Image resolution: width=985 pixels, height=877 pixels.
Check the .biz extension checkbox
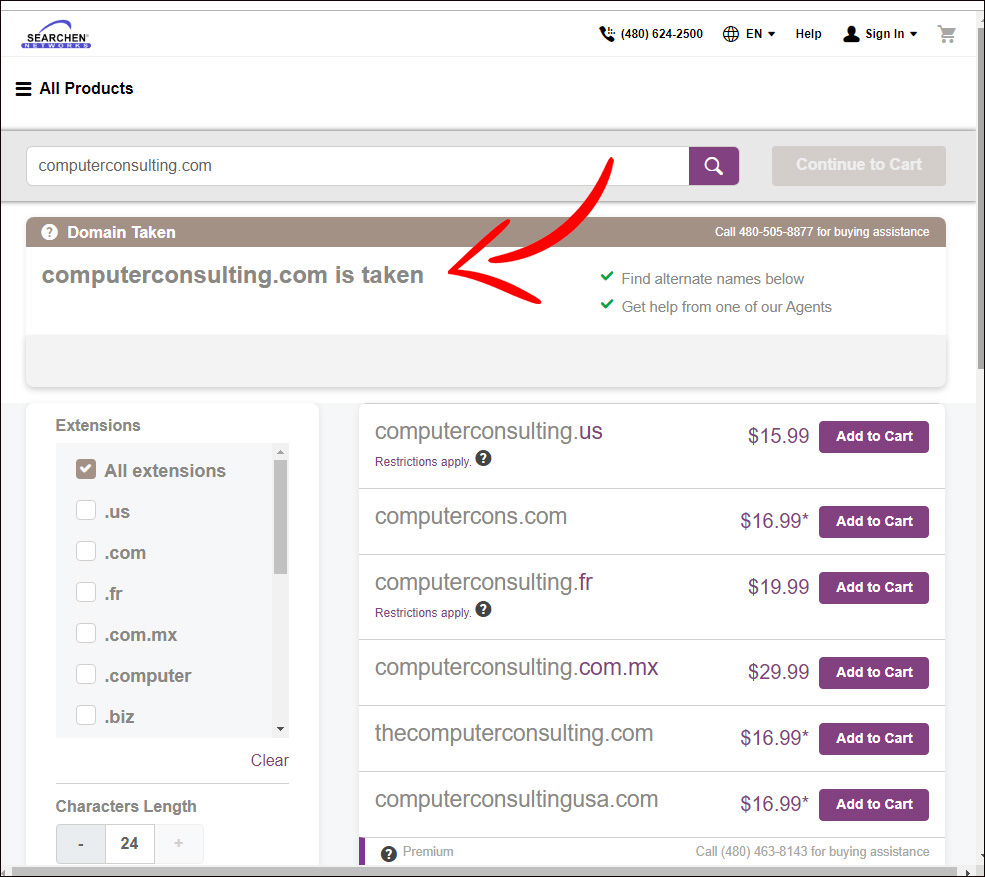tap(86, 715)
